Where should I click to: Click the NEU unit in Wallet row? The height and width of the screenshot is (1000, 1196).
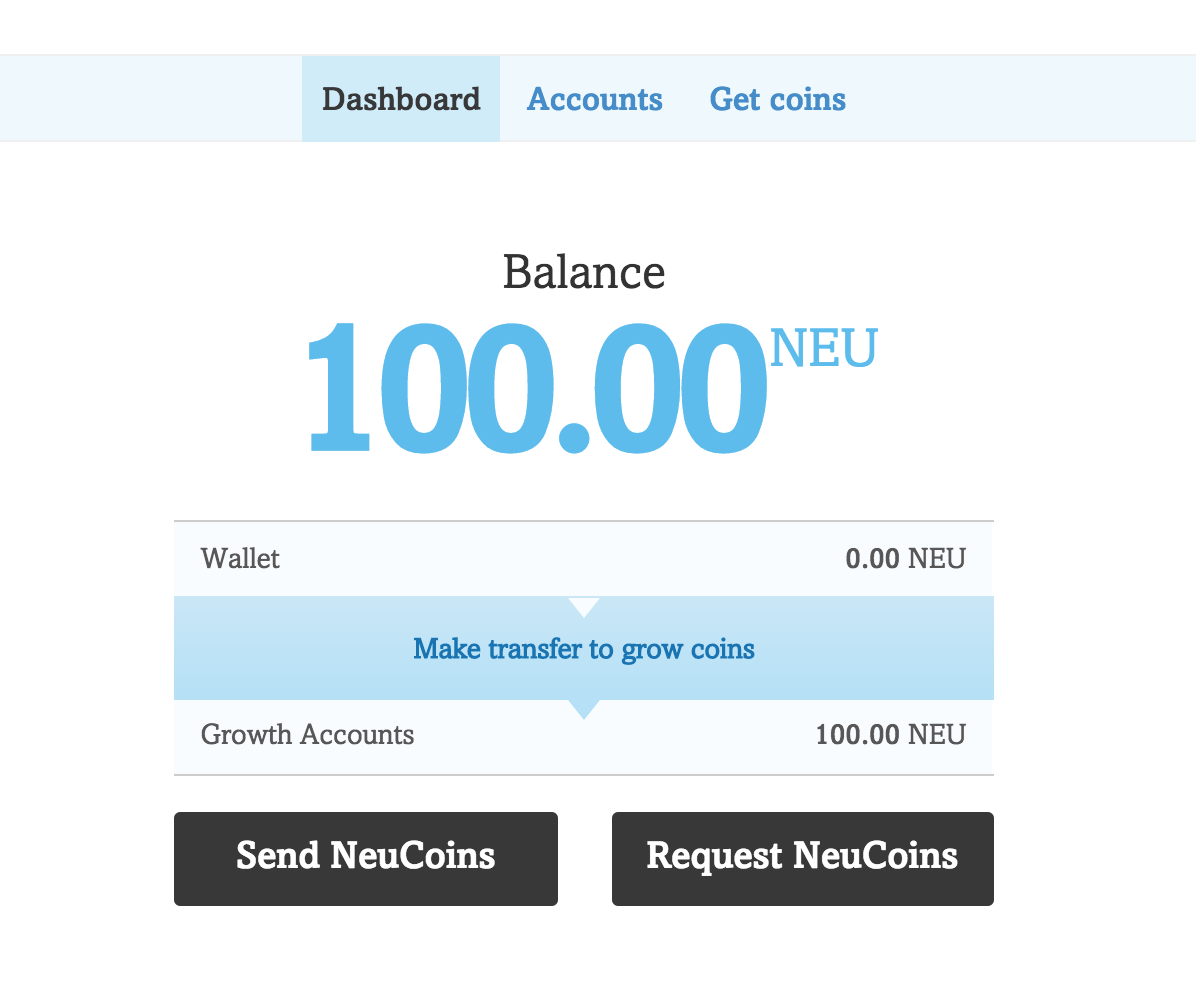[936, 558]
